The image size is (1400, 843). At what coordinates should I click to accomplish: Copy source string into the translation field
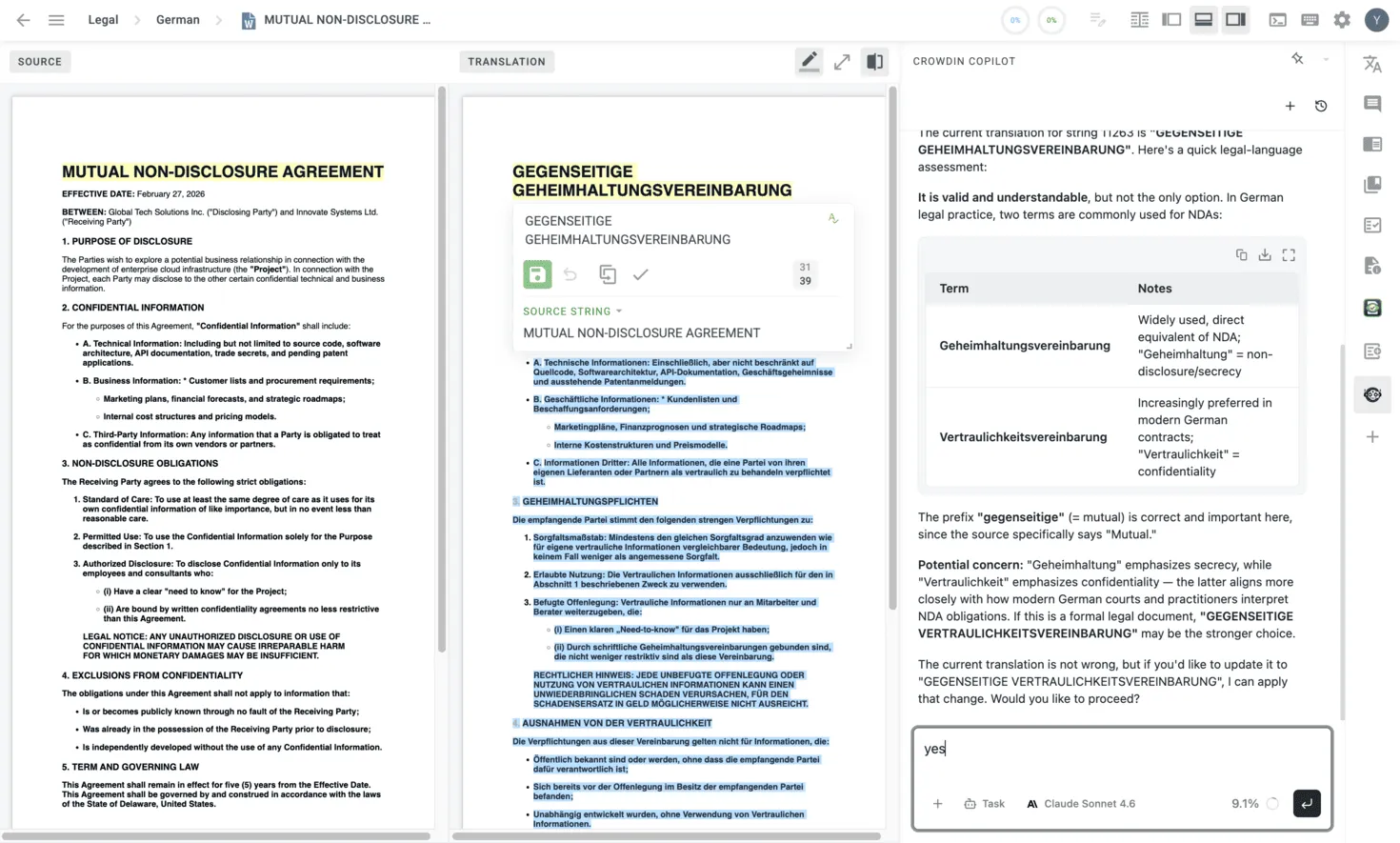608,274
